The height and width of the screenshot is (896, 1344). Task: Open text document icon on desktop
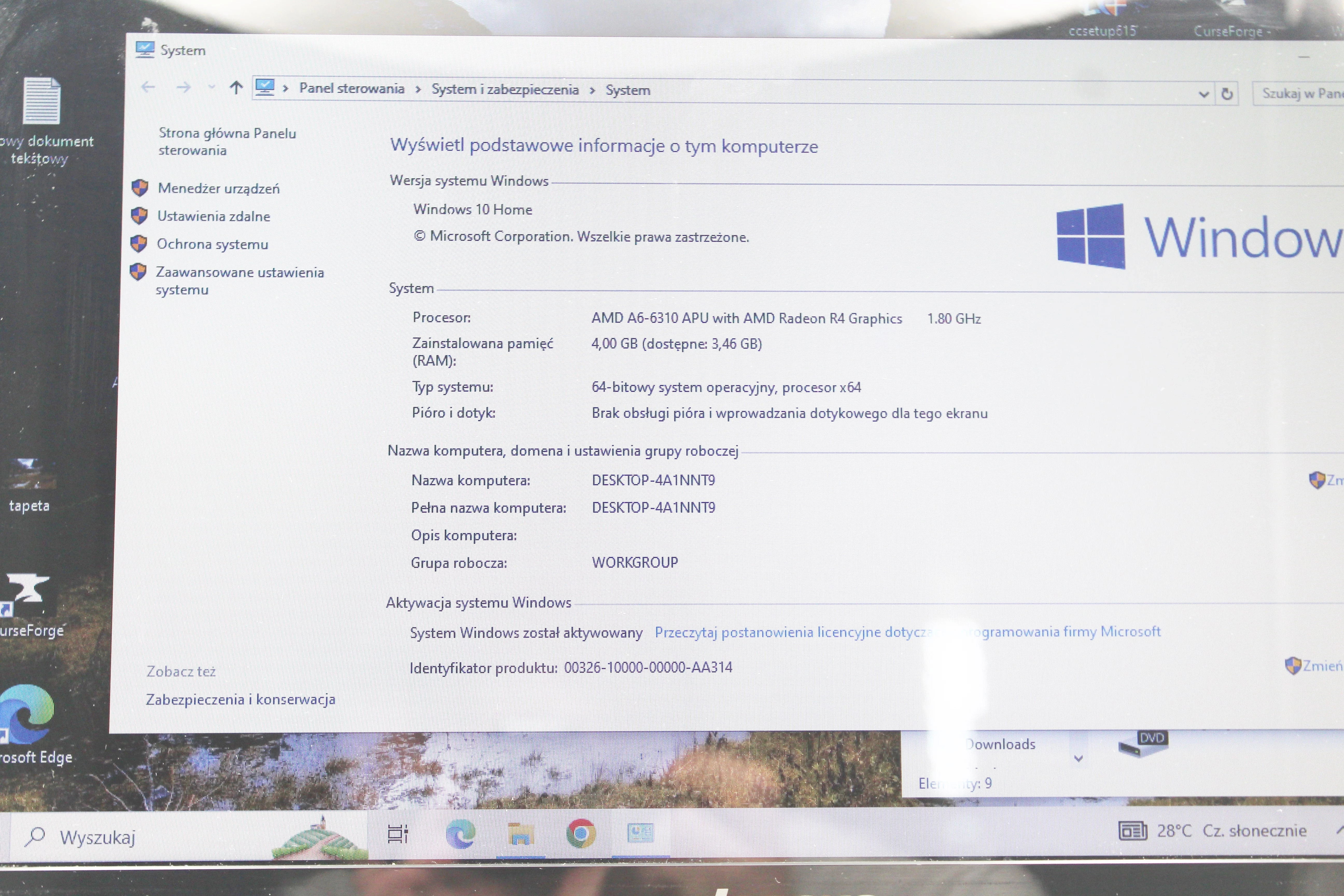click(41, 101)
